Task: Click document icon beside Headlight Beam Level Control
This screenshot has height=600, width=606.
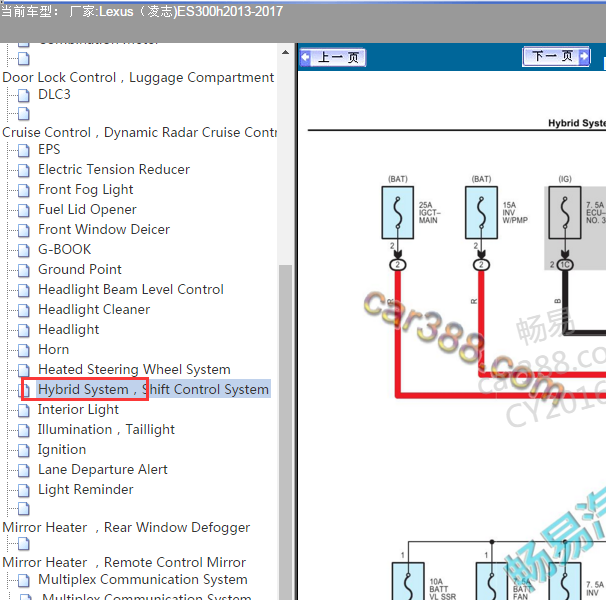Action: tap(24, 290)
